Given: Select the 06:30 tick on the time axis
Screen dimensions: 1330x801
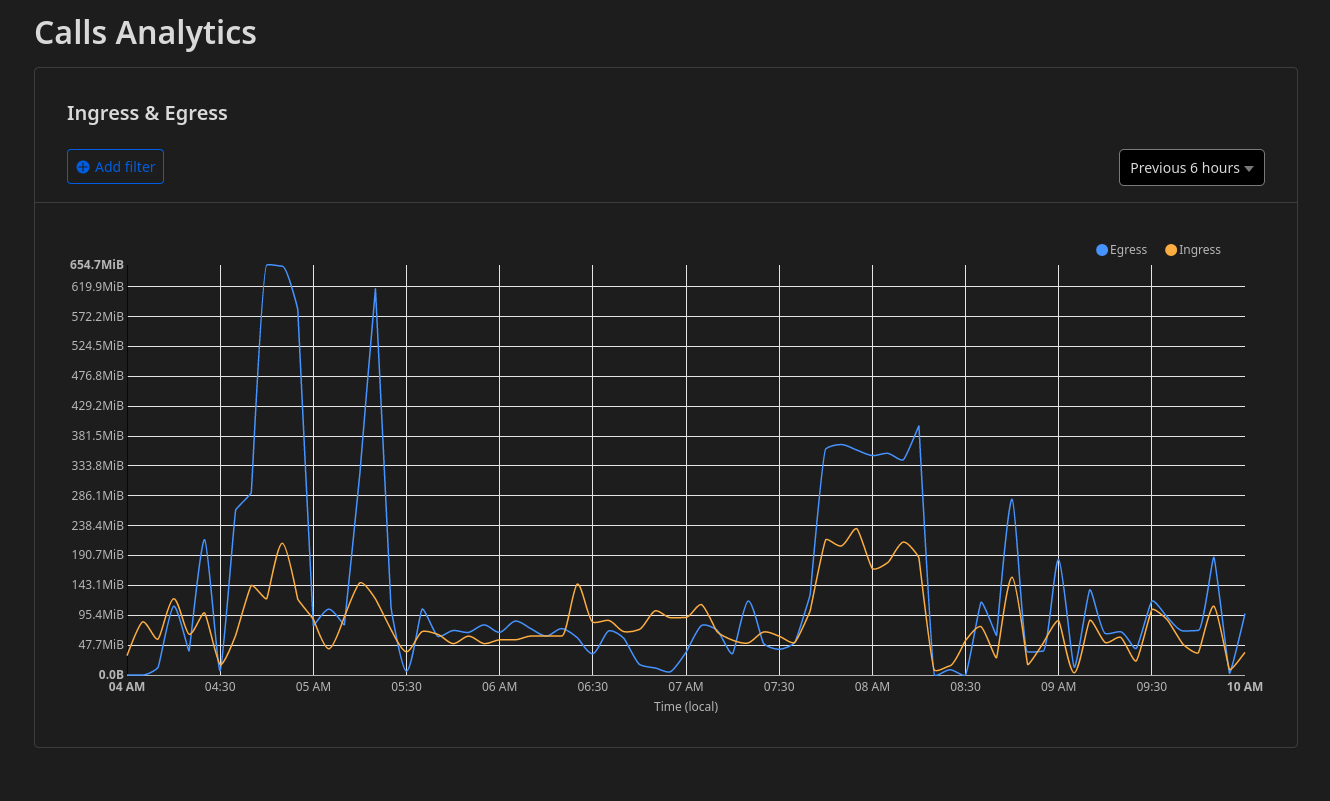Looking at the screenshot, I should point(592,687).
